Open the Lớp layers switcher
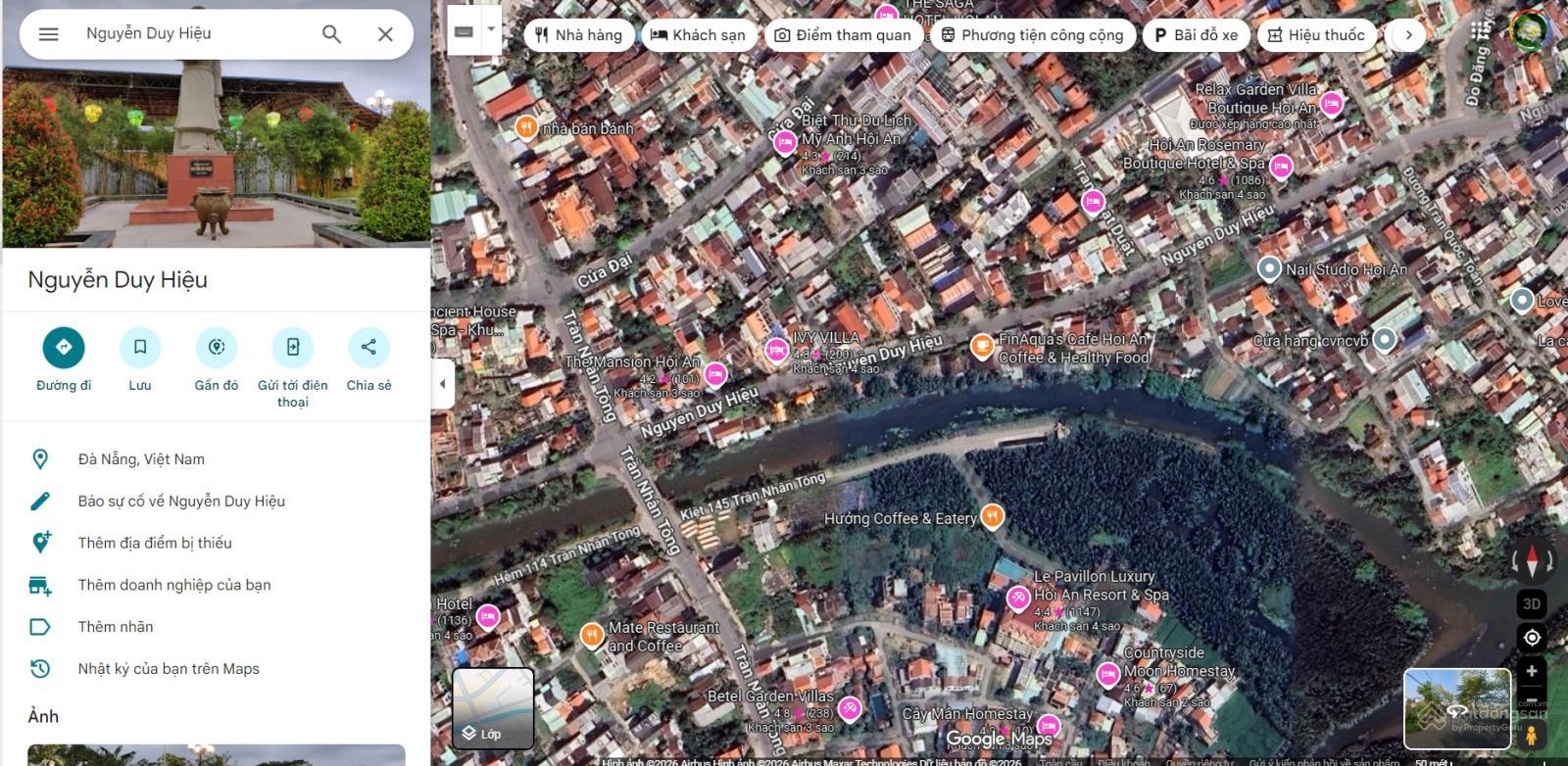The height and width of the screenshot is (766, 1568). coord(493,708)
